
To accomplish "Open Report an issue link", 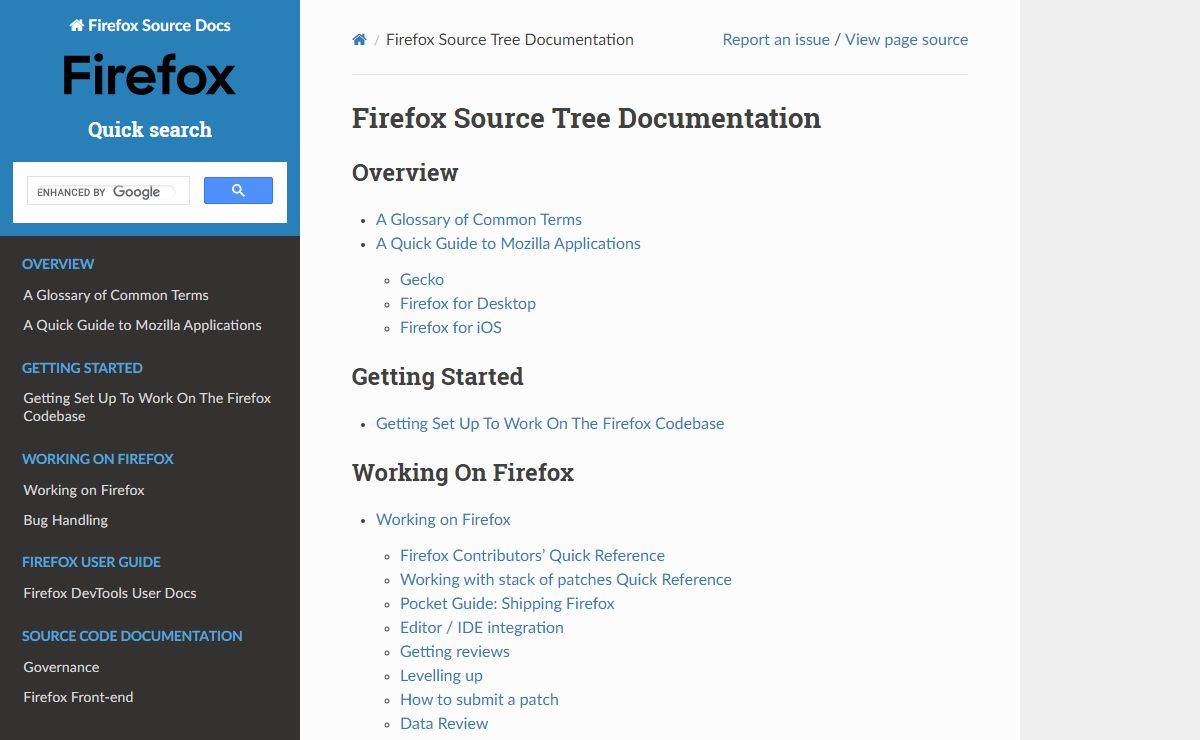I will (776, 40).
